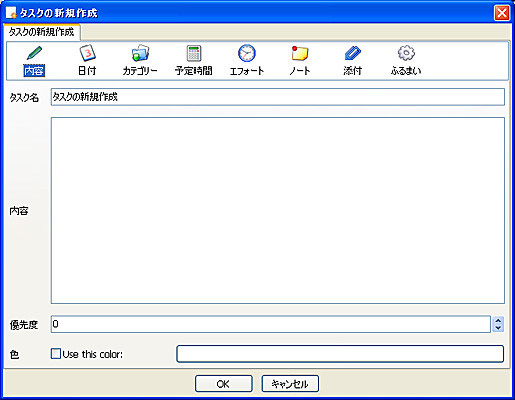This screenshot has height=400, width=515.
Task: Enable the Use this color checkbox
Action: point(56,354)
